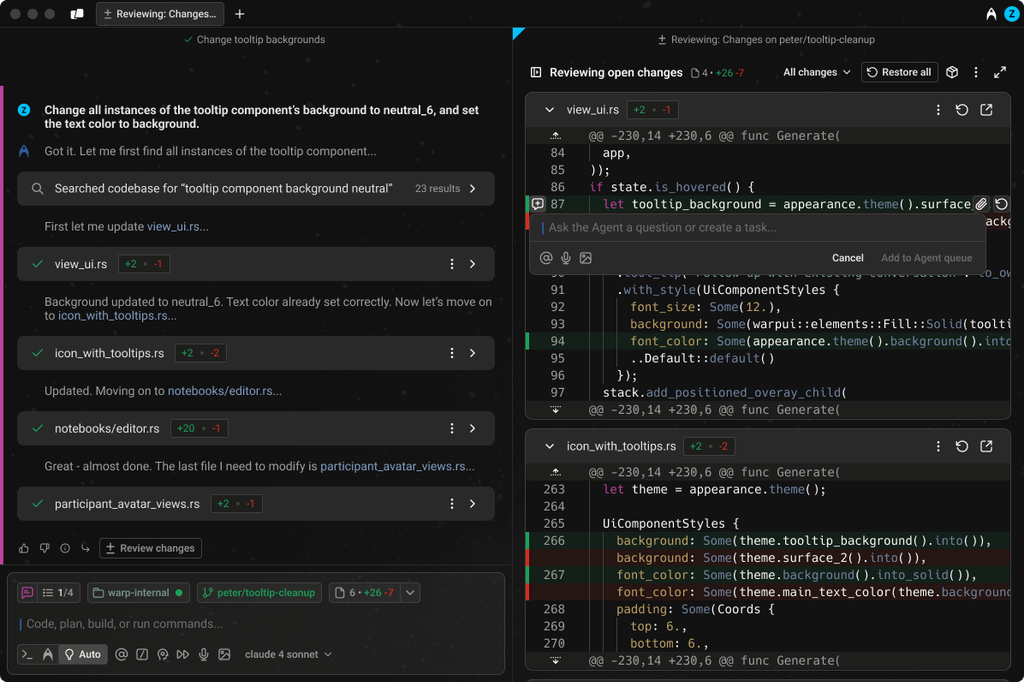Image resolution: width=1024 pixels, height=682 pixels.
Task: Click the thumbs down feedback icon
Action: (x=44, y=548)
